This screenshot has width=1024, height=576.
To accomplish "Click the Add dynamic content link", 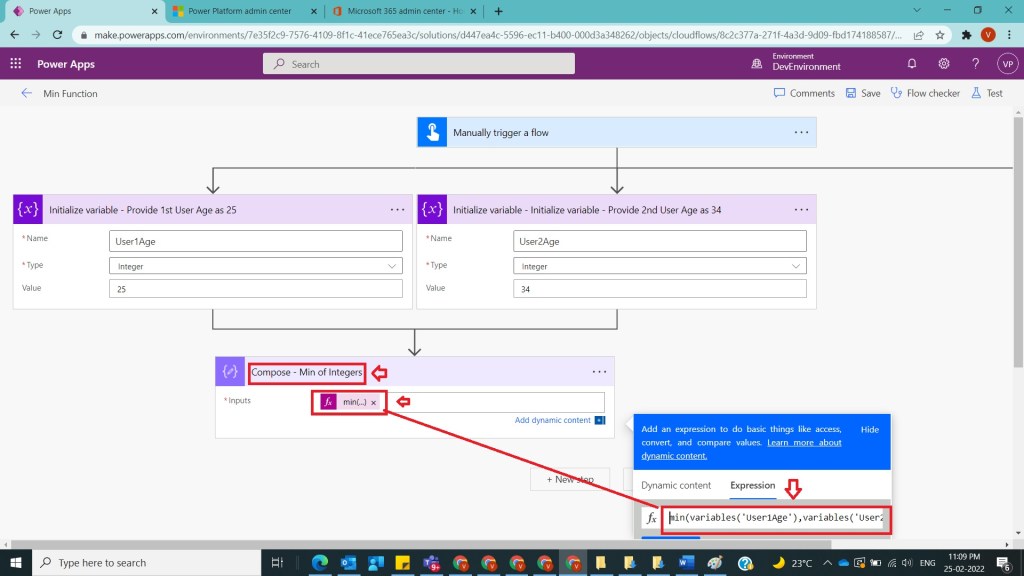I will pyautogui.click(x=552, y=420).
